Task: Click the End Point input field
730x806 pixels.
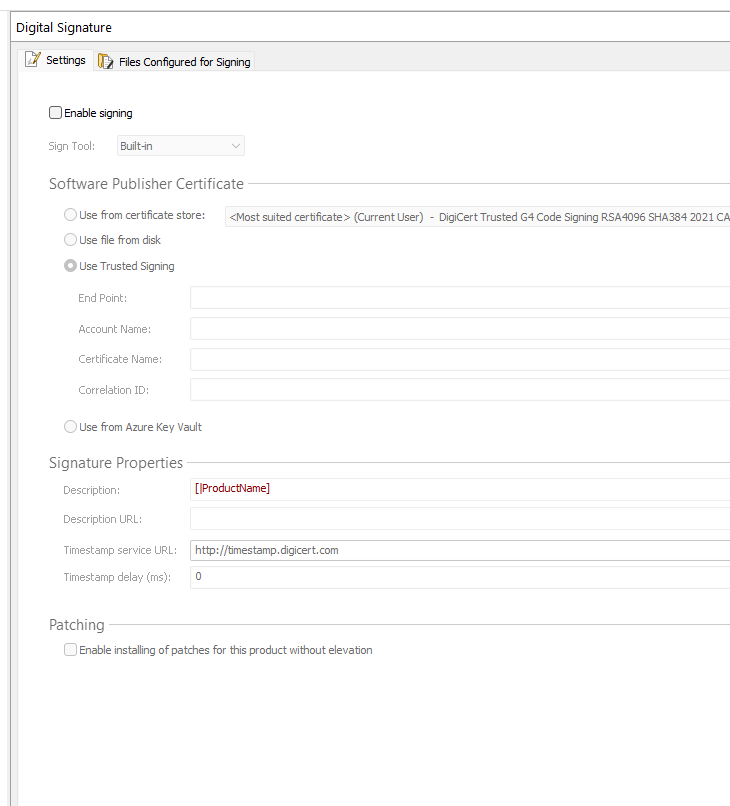Action: 460,298
